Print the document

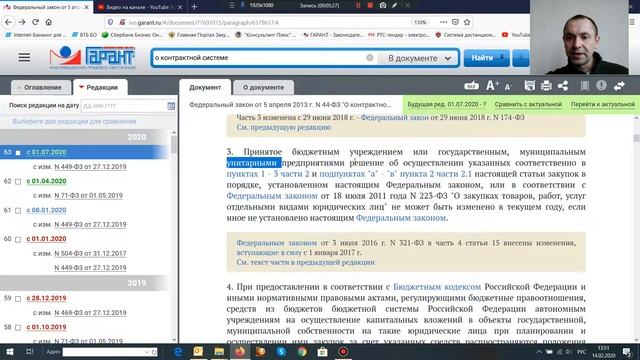pyautogui.click(x=546, y=86)
